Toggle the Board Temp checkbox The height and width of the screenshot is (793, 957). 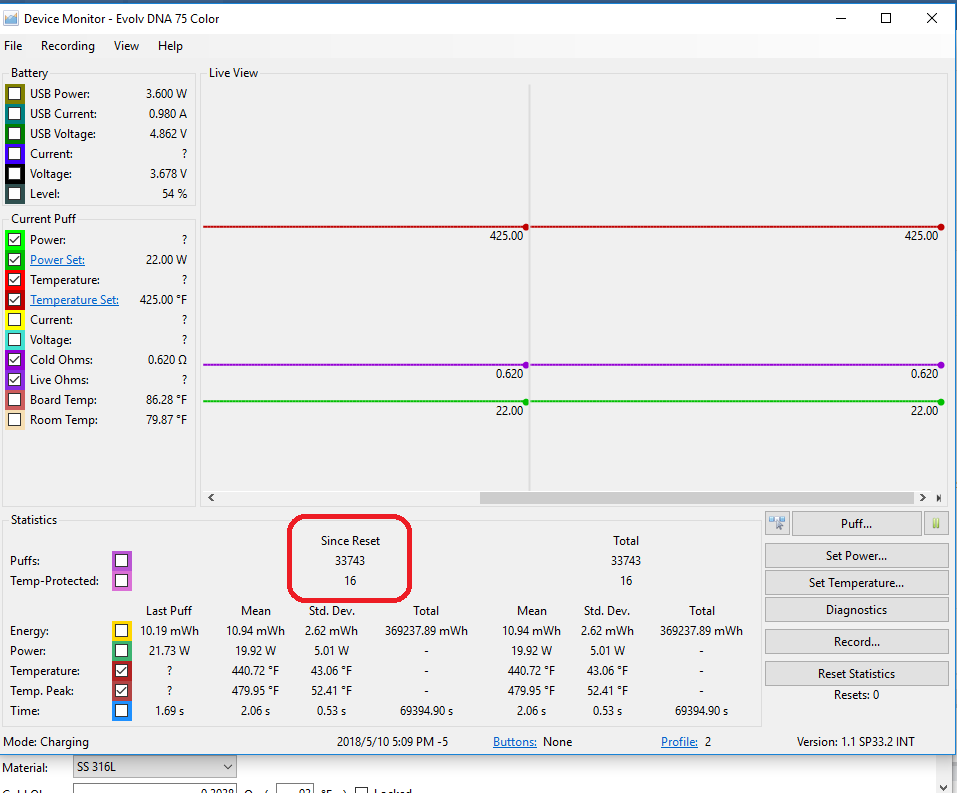15,400
